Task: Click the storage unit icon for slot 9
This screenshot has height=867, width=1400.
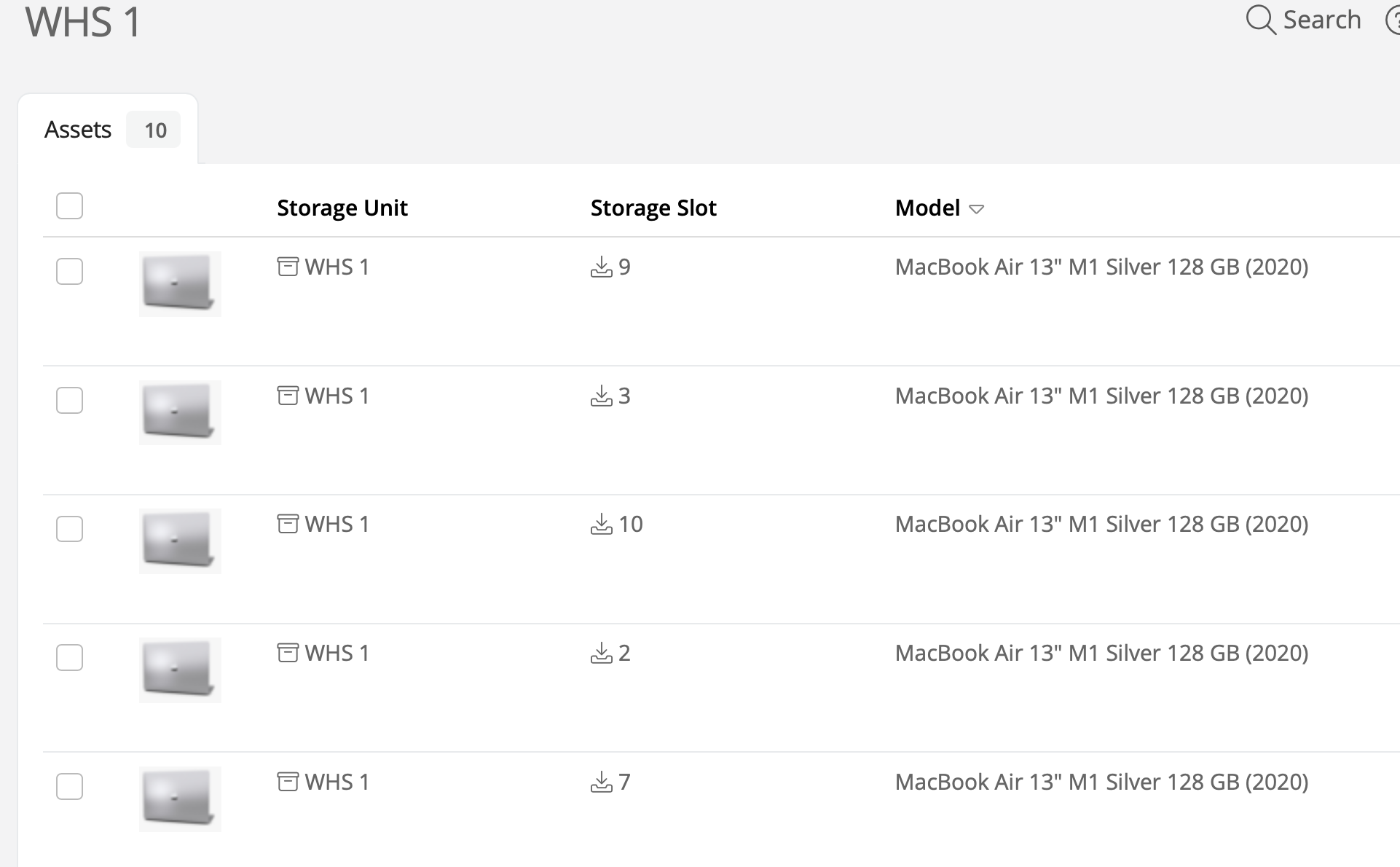Action: pos(288,267)
